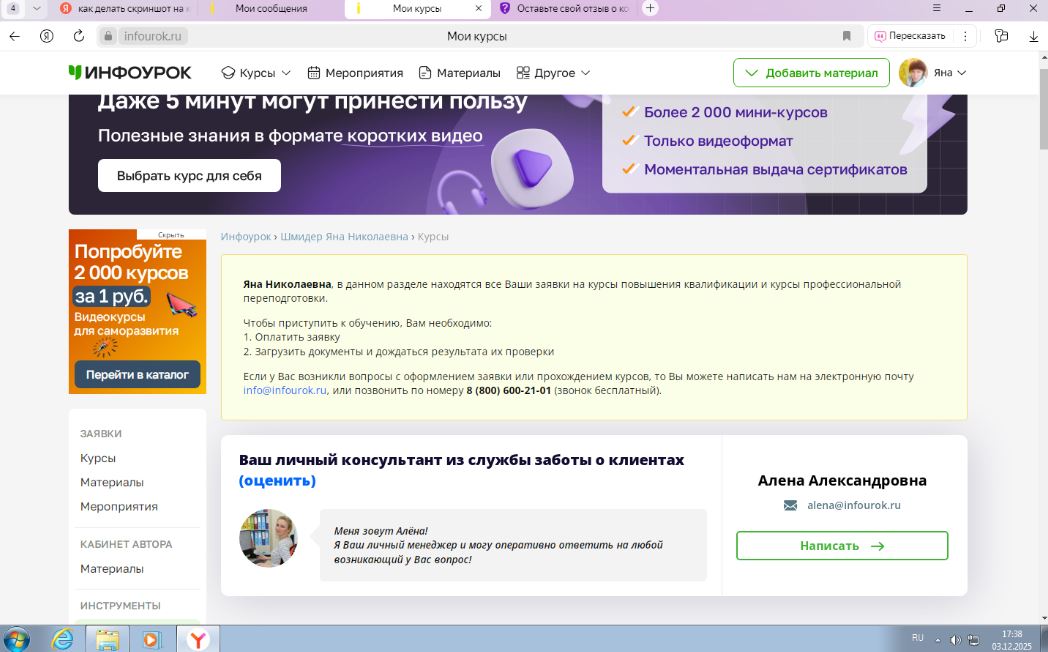Image resolution: width=1048 pixels, height=652 pixels.
Task: Switch to the Мои сообщения tab
Action: 270,8
